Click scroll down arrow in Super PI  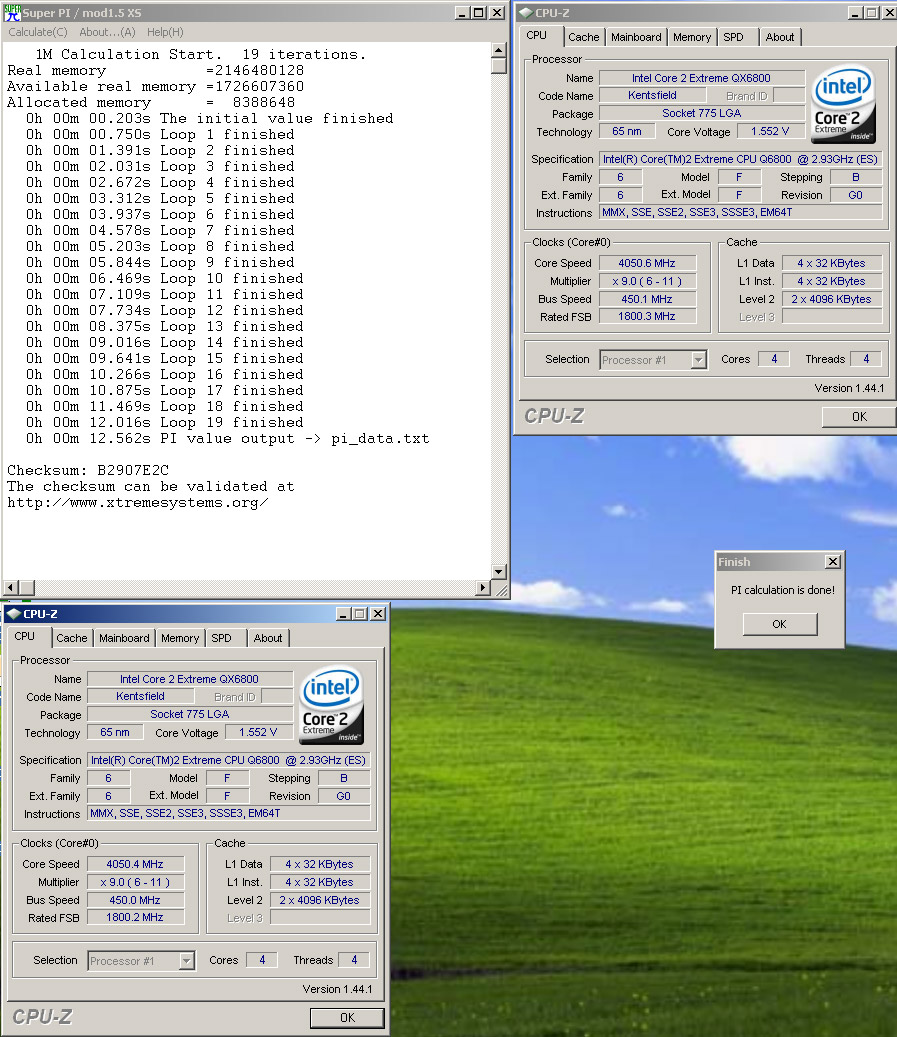tap(499, 571)
